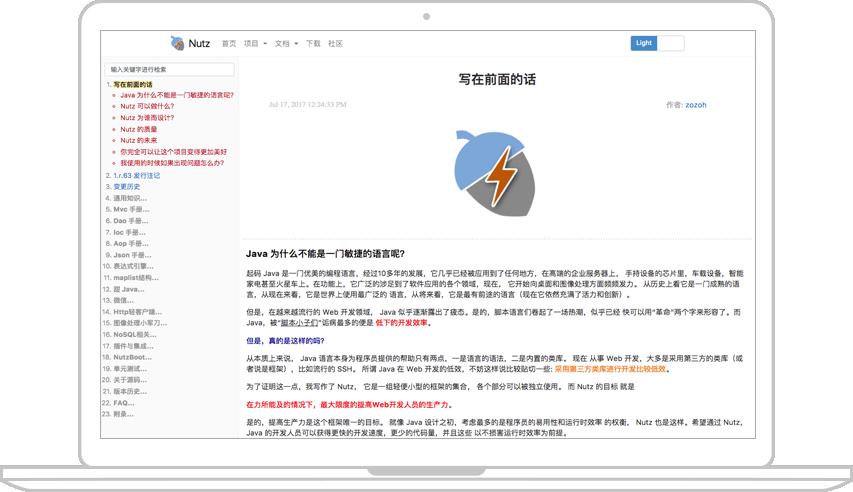This screenshot has width=853, height=492.
Task: Jump to Nutz 的质量 sidebar link
Action: pyautogui.click(x=139, y=129)
